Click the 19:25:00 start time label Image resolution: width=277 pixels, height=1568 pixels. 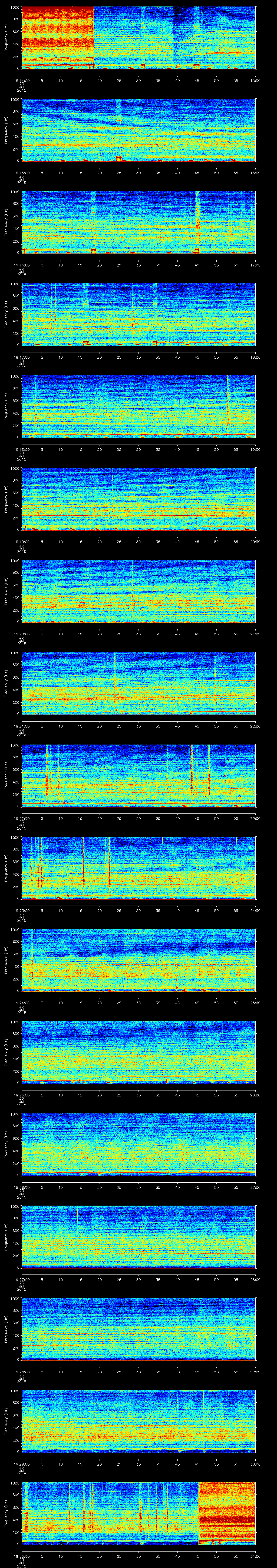coord(21,1095)
